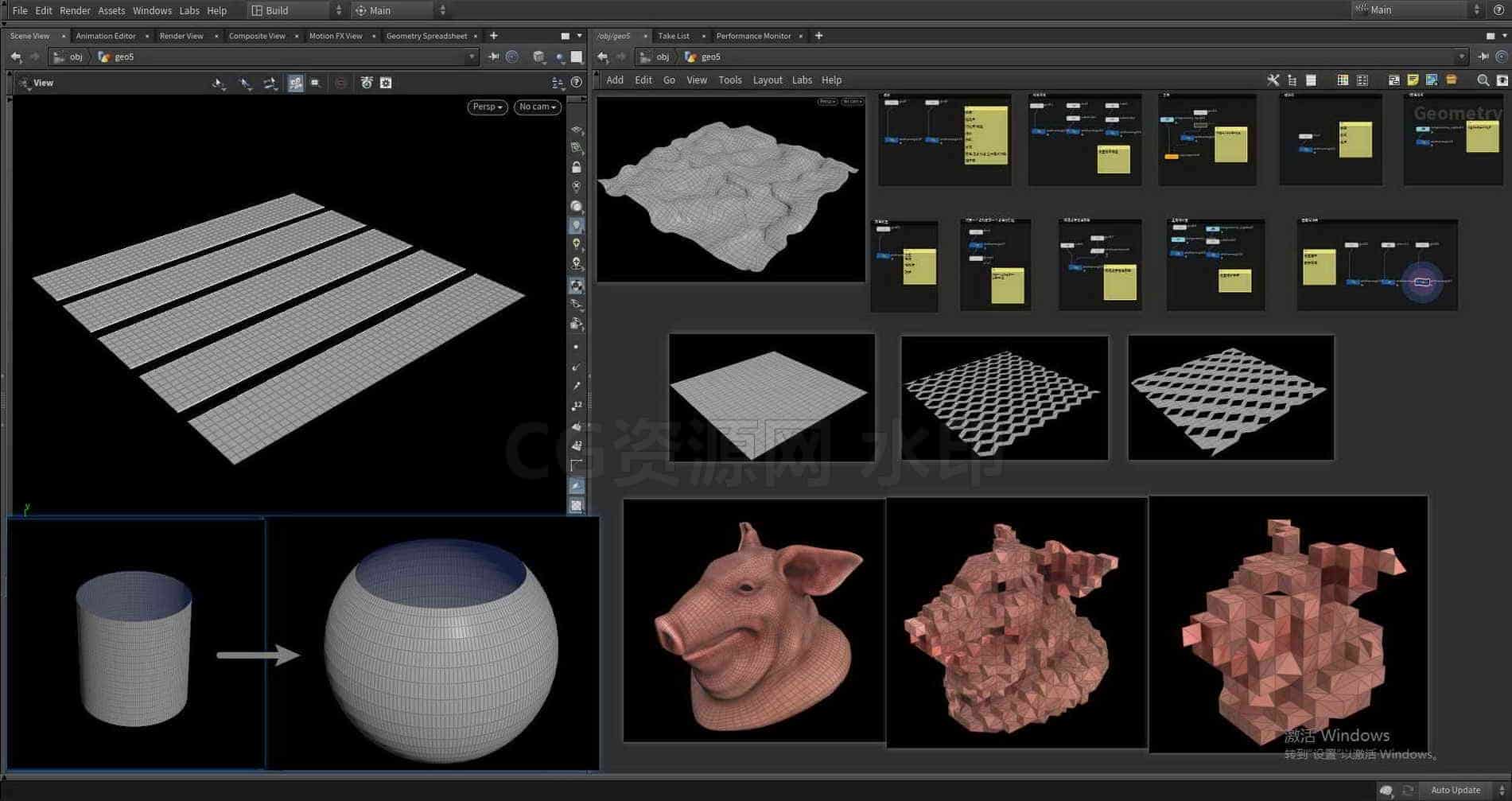Switch to the Performance Monitor tab
Viewport: 1512px width, 801px height.
tap(753, 36)
